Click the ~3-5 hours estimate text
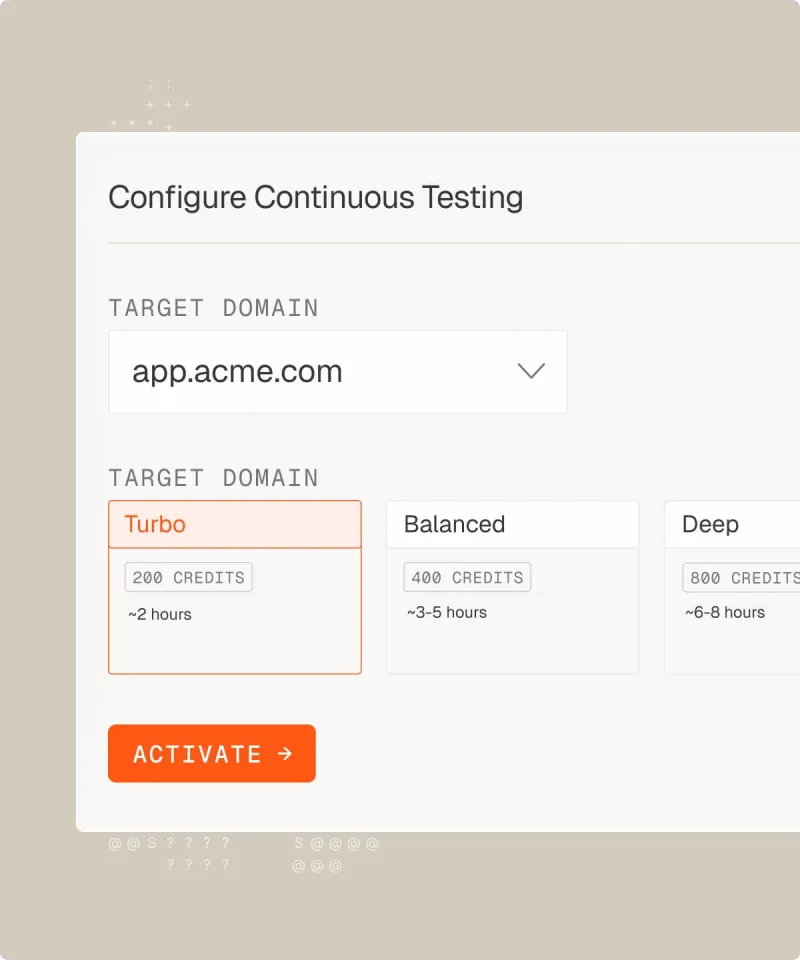Image resolution: width=800 pixels, height=960 pixels. click(447, 612)
